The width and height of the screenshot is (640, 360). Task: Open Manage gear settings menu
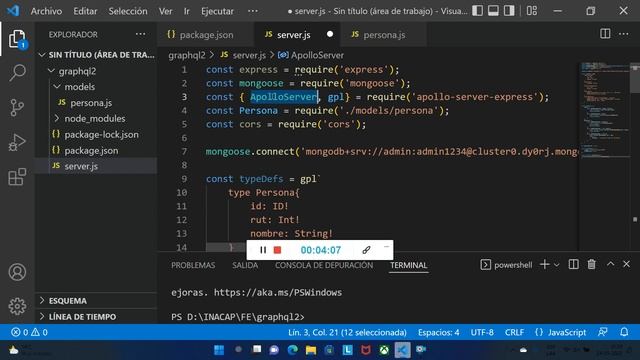[x=17, y=306]
